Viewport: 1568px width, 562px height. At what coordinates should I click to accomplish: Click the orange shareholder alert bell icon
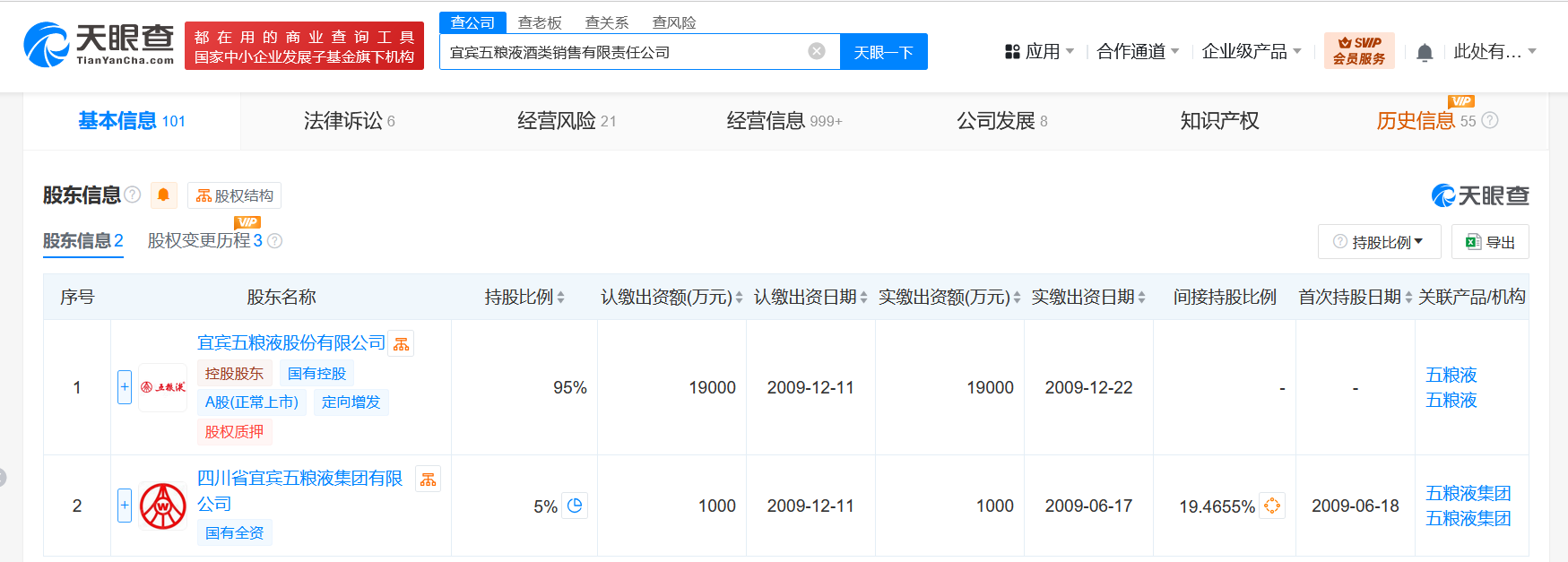pyautogui.click(x=163, y=195)
